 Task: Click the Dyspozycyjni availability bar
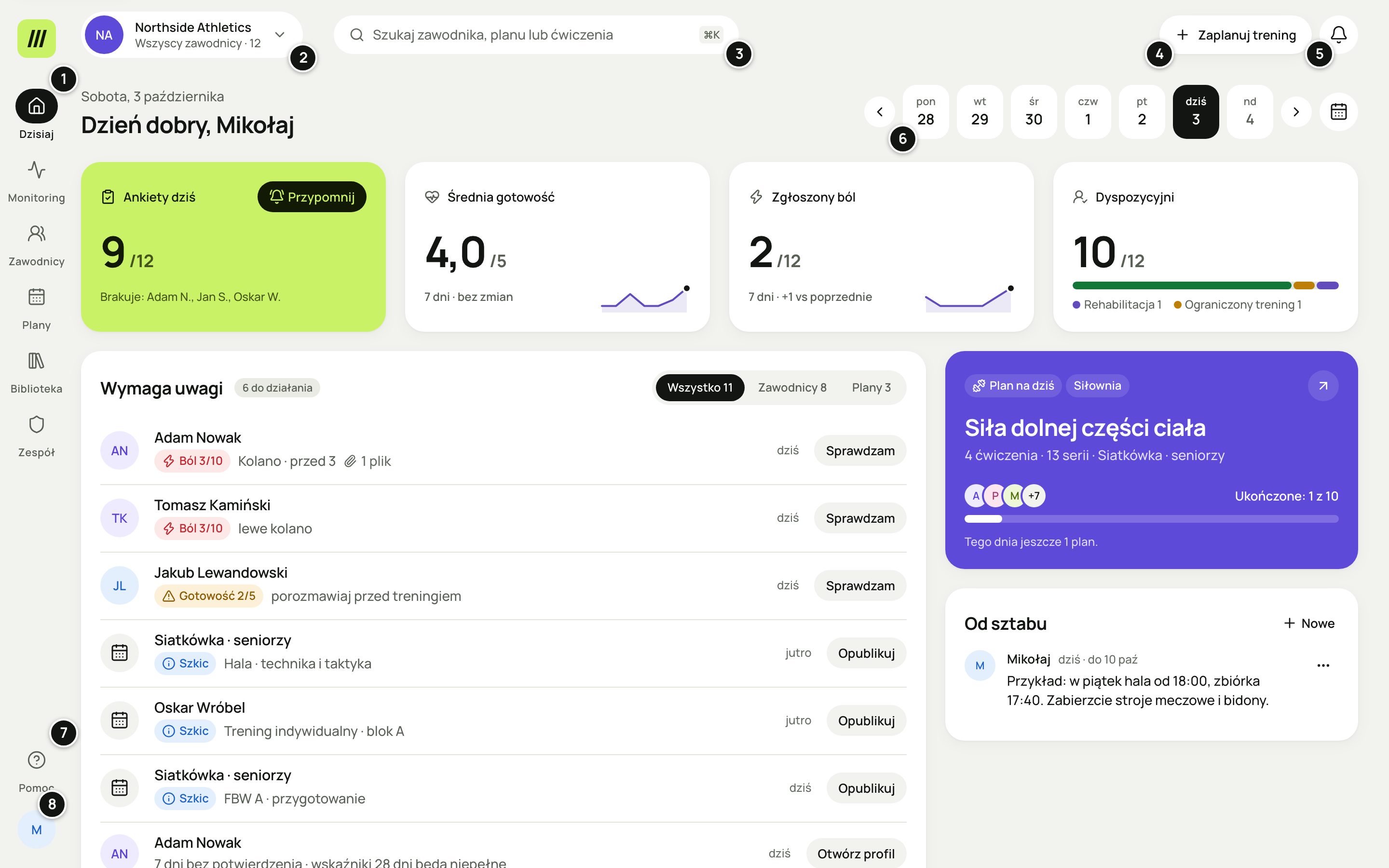(1205, 285)
